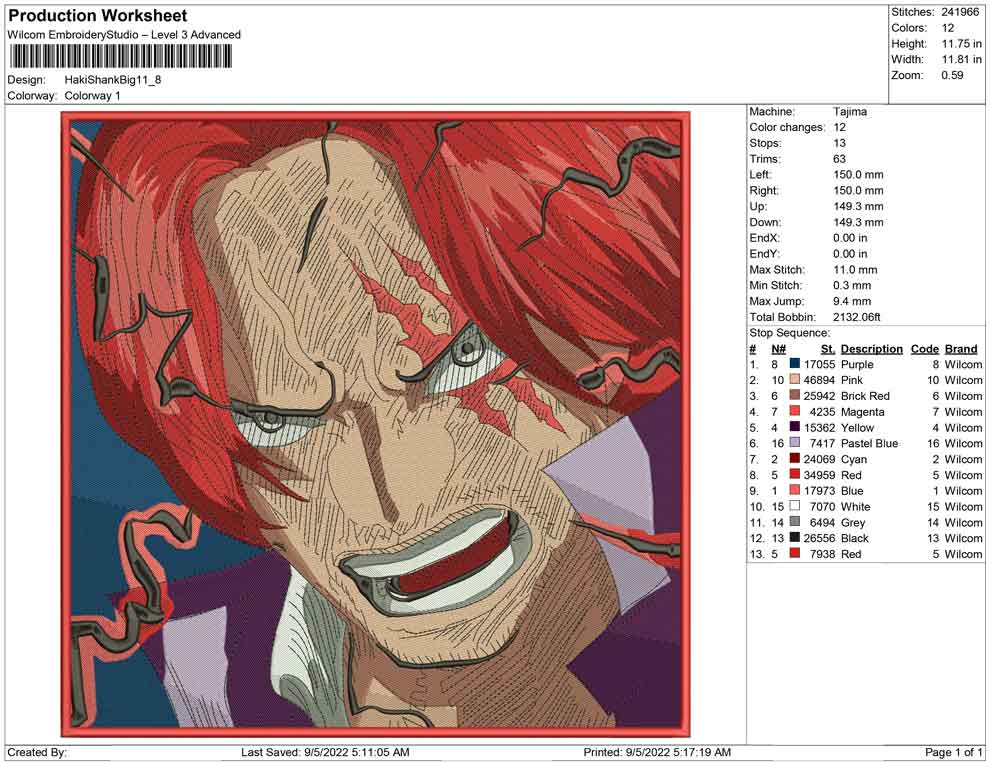Click the Width value '11.81 in'
Screen dimensions: 990x762
(x=962, y=59)
